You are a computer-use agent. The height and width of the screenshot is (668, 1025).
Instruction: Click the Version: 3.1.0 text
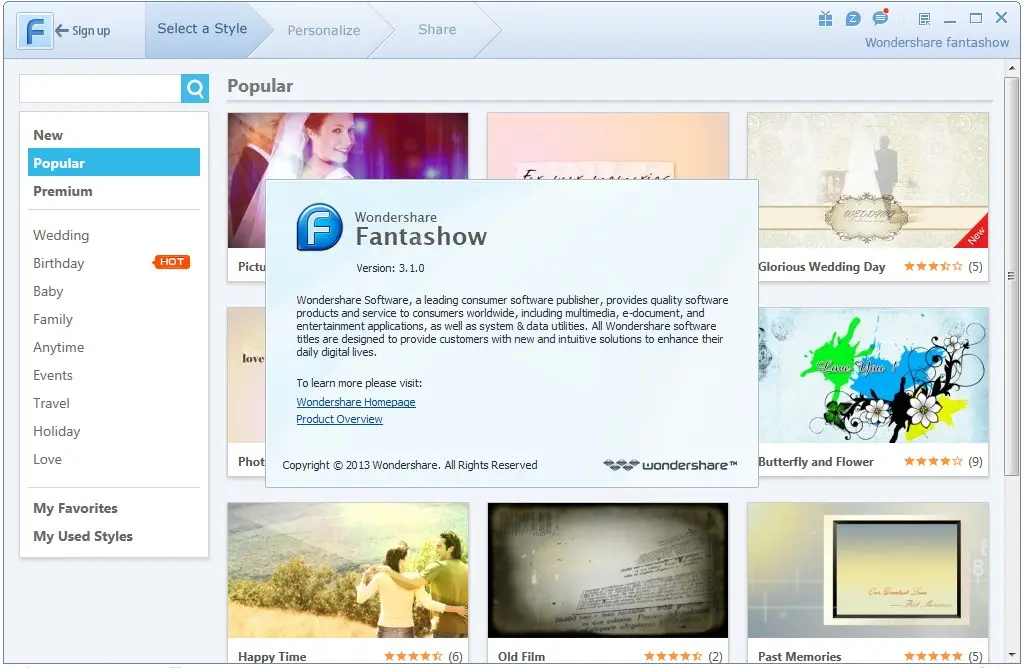[x=390, y=268]
